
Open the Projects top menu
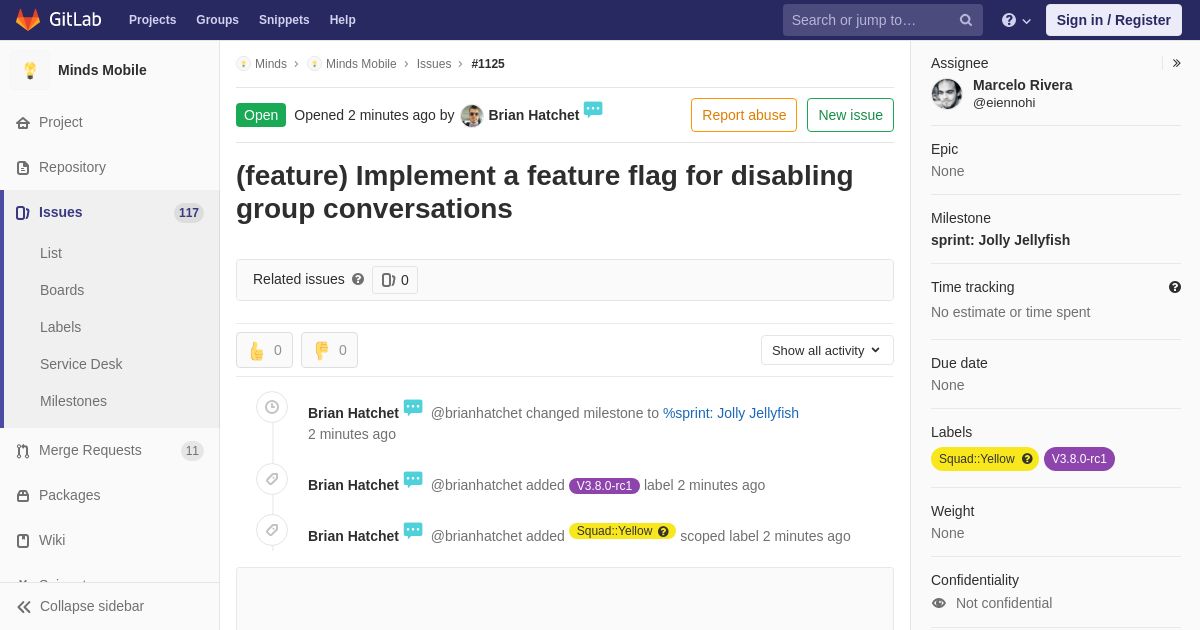152,20
